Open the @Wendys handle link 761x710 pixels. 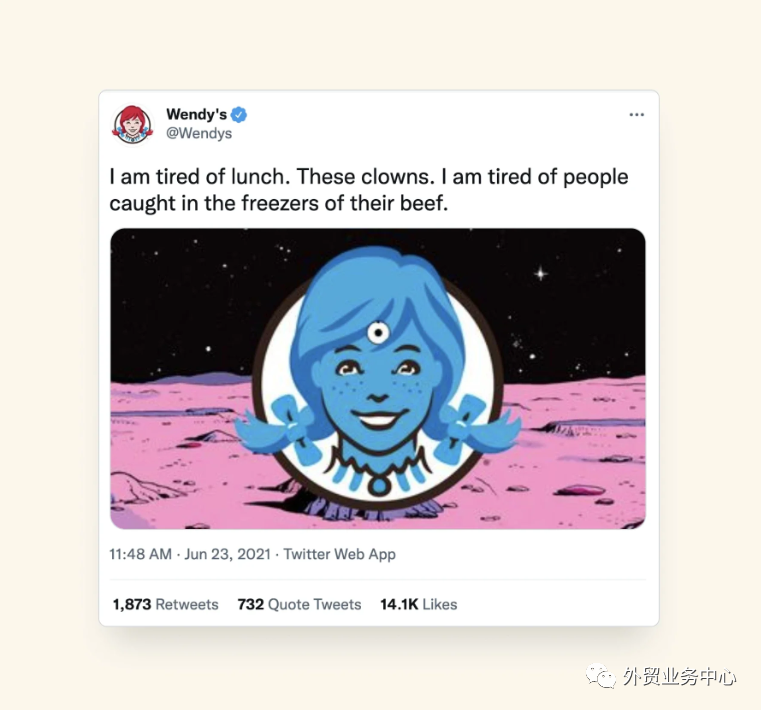(x=199, y=133)
